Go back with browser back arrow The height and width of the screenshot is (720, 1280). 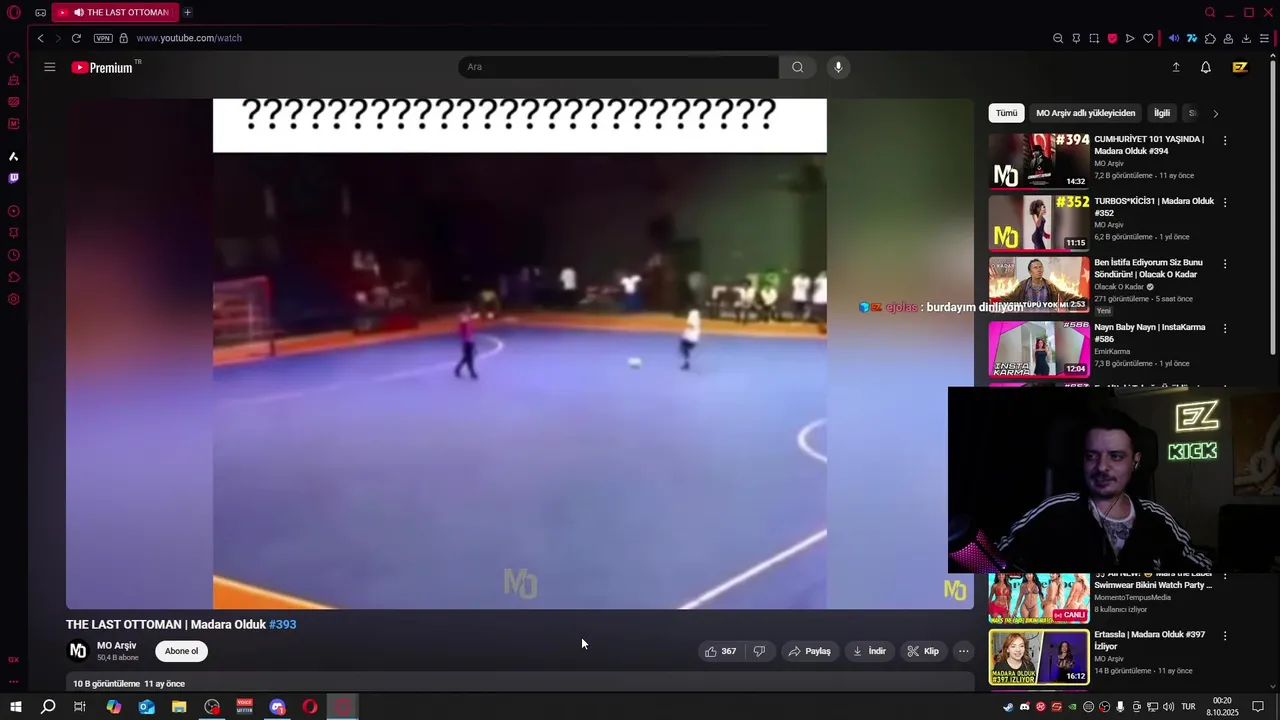40,38
